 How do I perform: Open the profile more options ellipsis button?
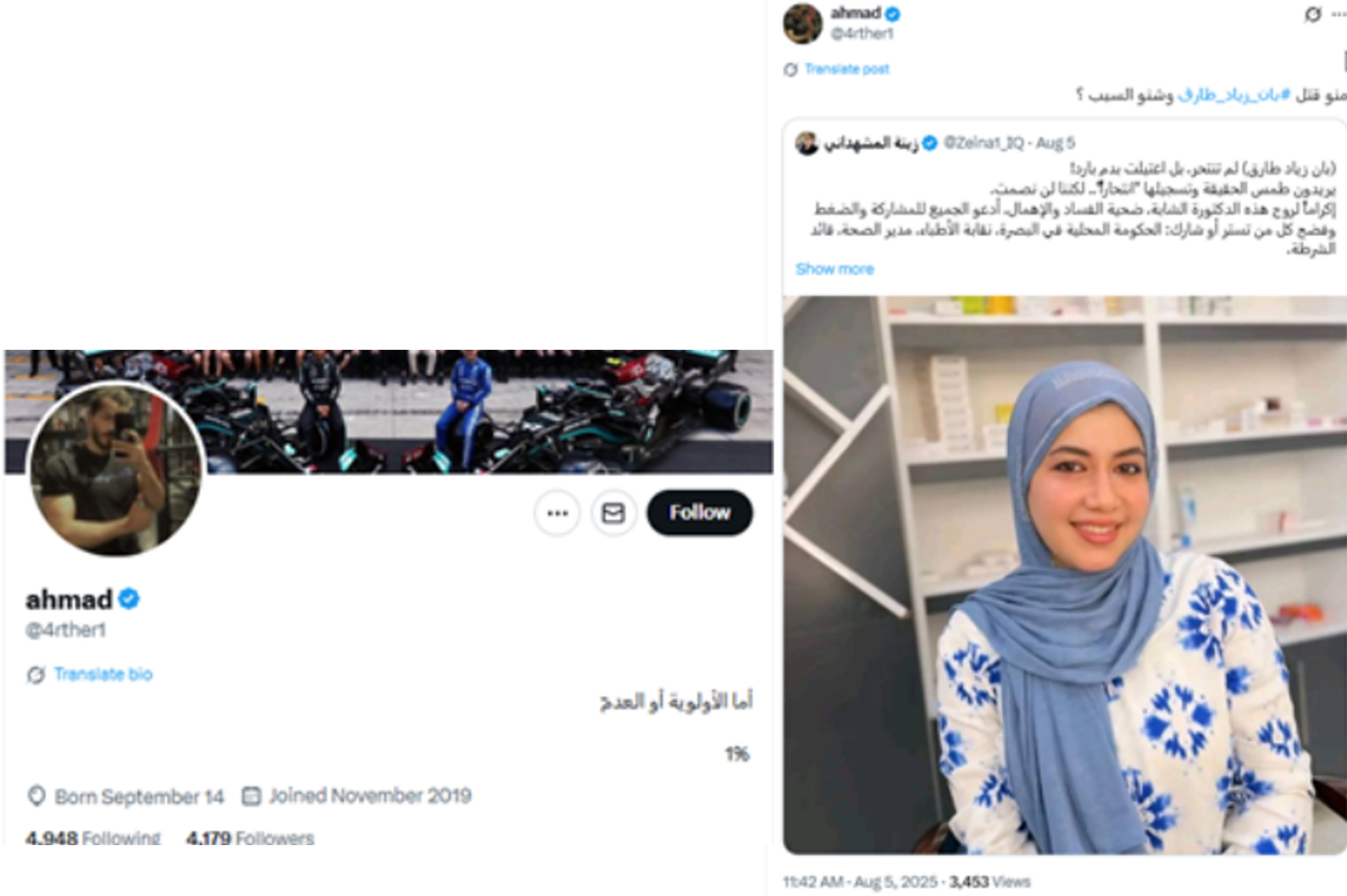click(x=557, y=513)
